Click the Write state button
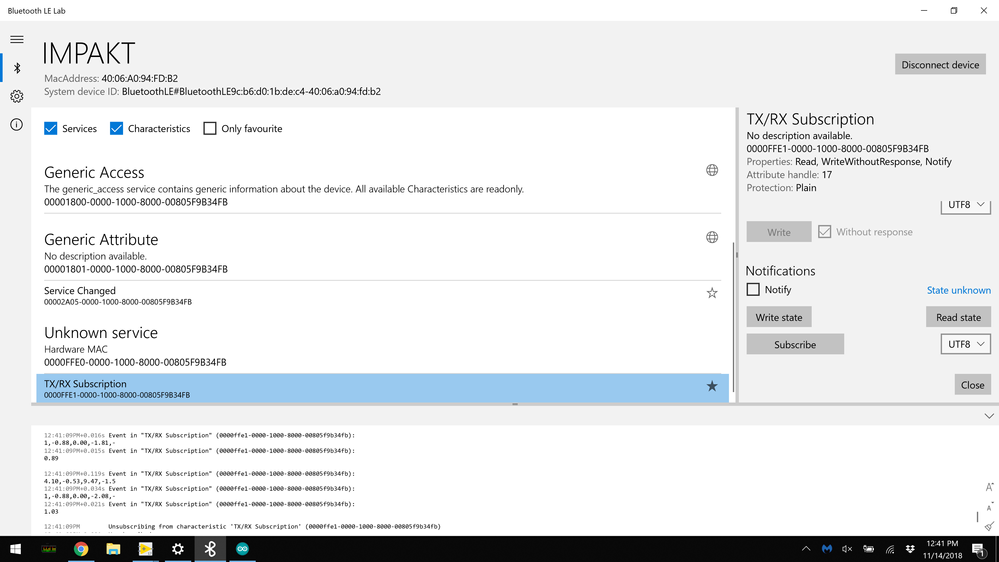The height and width of the screenshot is (562, 999). pos(779,317)
